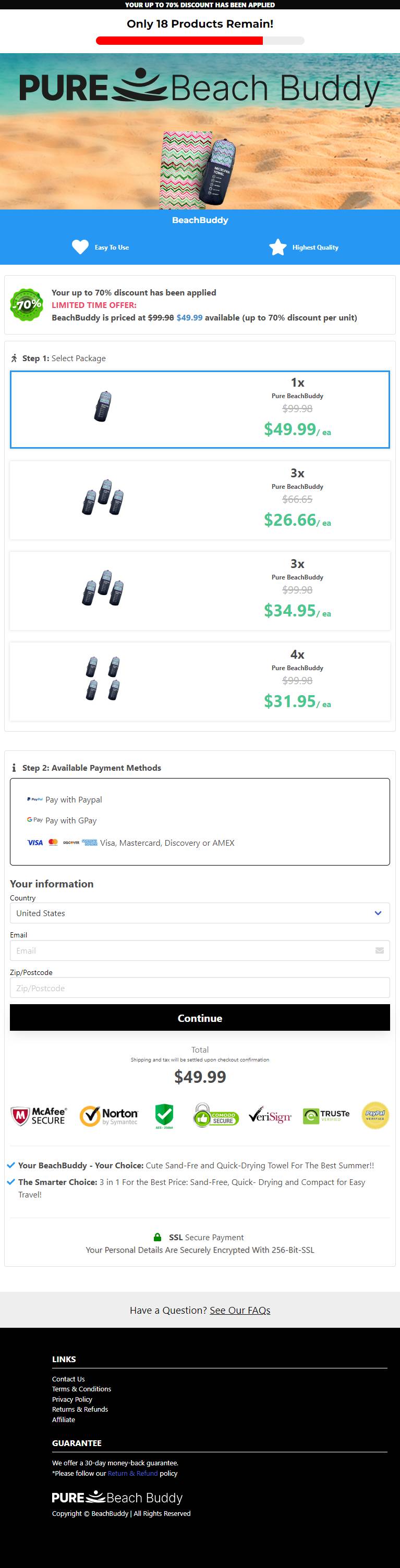Click the Email input field

200,951
